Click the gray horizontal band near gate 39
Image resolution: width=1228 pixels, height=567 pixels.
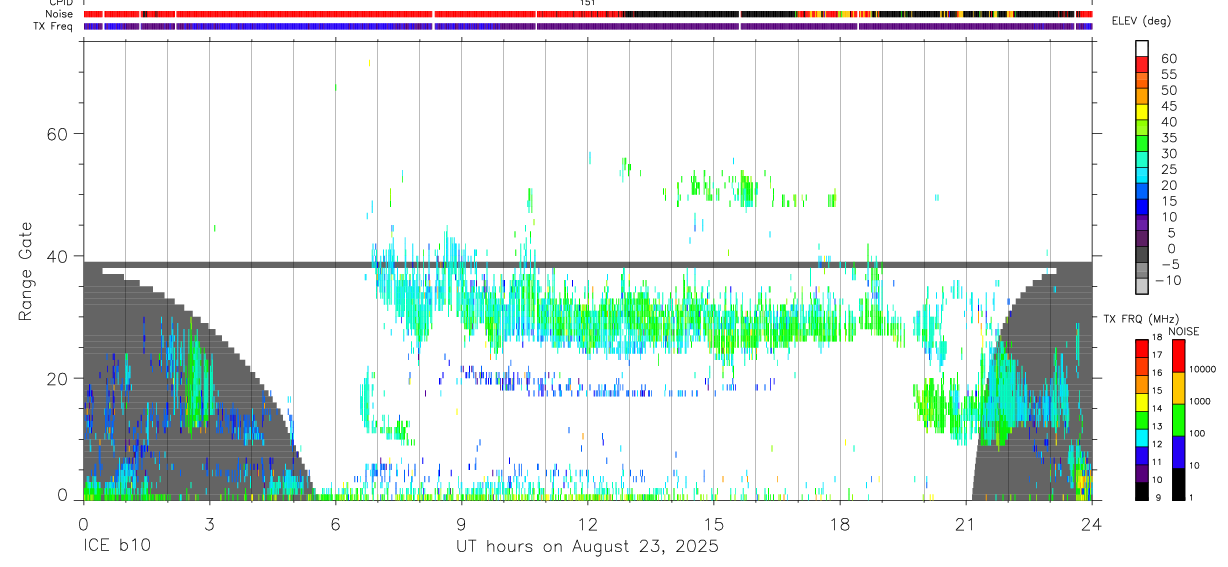[x=587, y=265]
